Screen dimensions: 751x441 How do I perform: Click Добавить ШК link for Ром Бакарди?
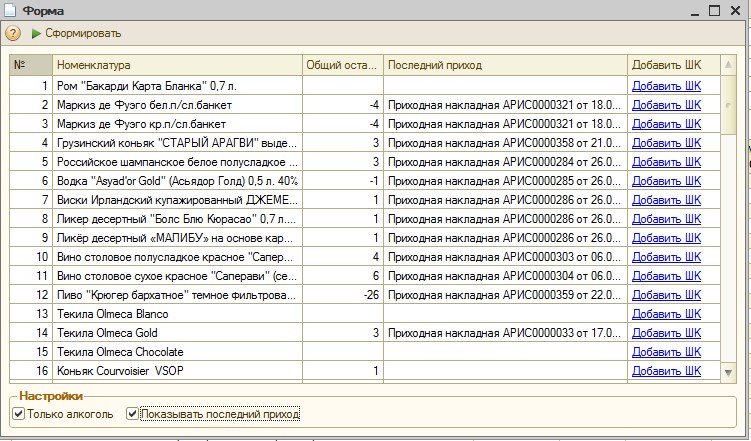pyautogui.click(x=666, y=86)
